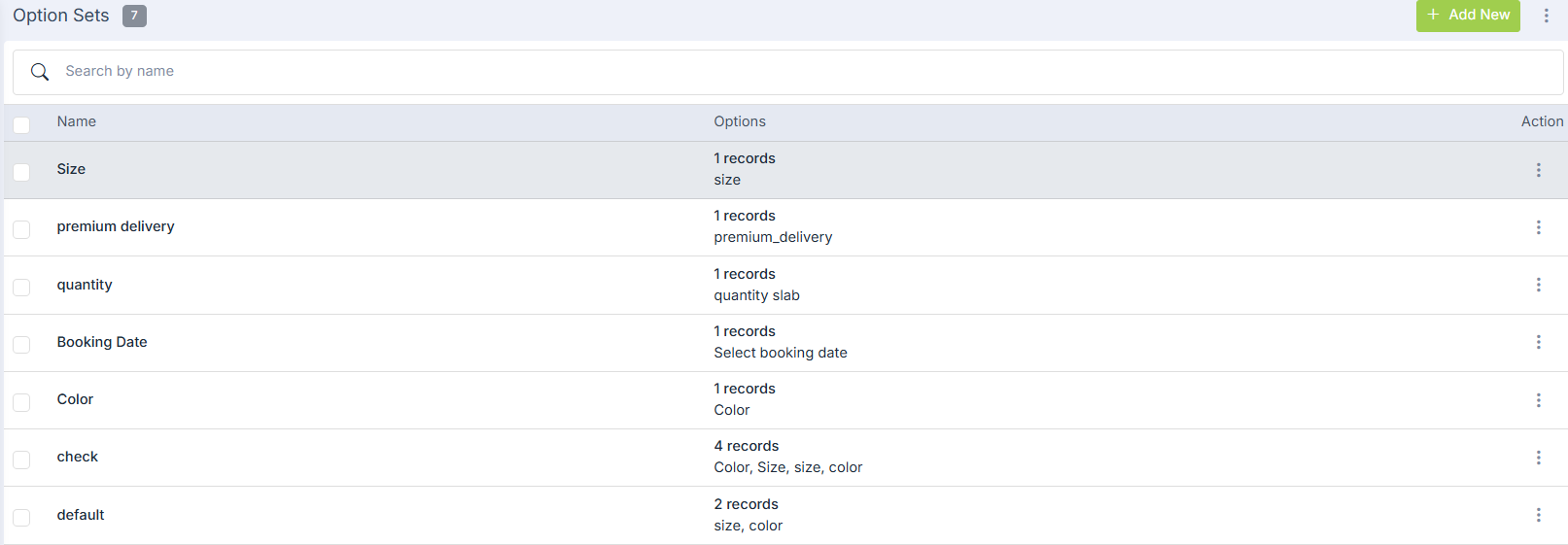Select the premium delivery checkbox
This screenshot has height=545, width=1568.
pos(21,229)
